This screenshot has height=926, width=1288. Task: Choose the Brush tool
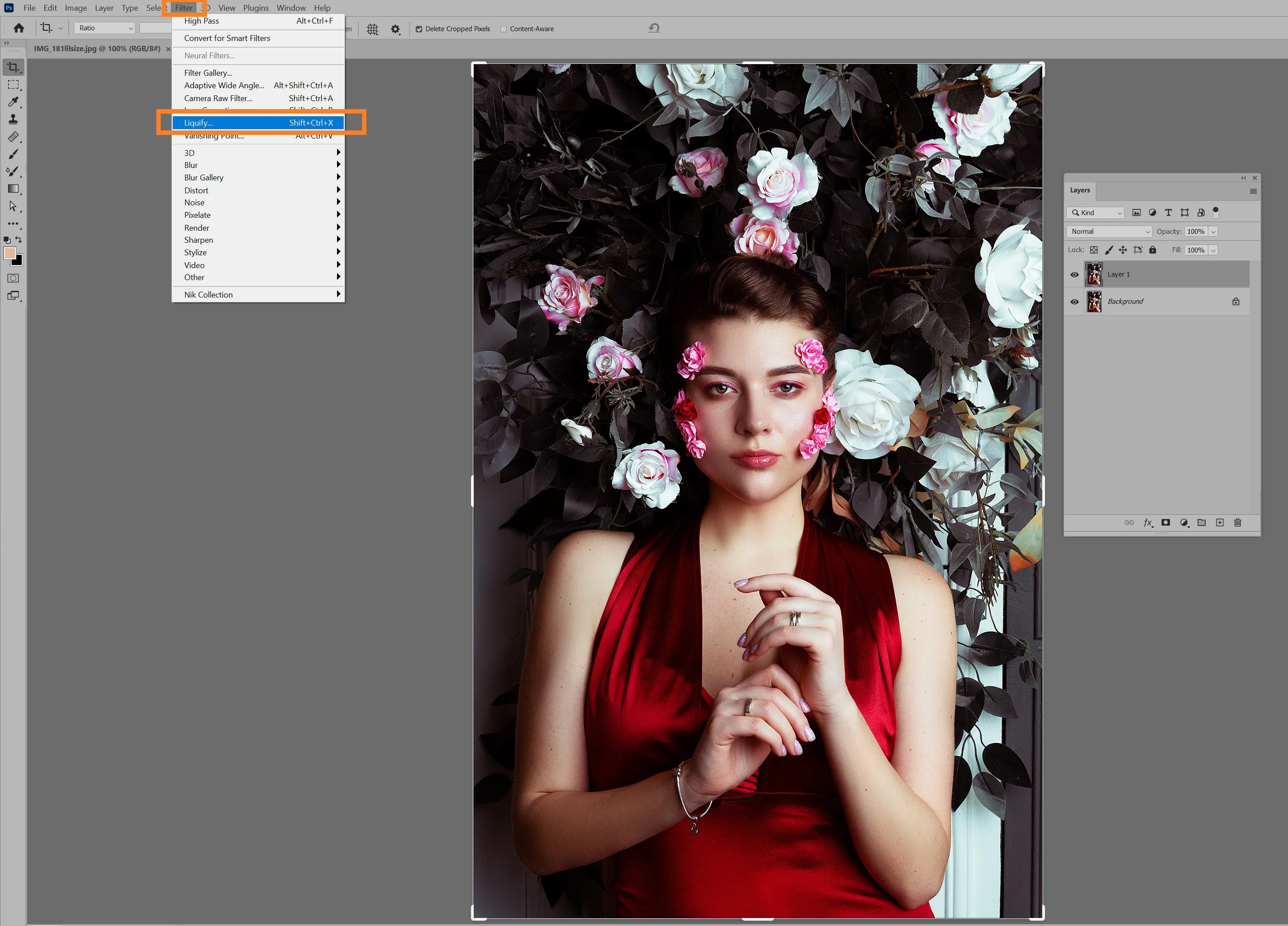13,154
